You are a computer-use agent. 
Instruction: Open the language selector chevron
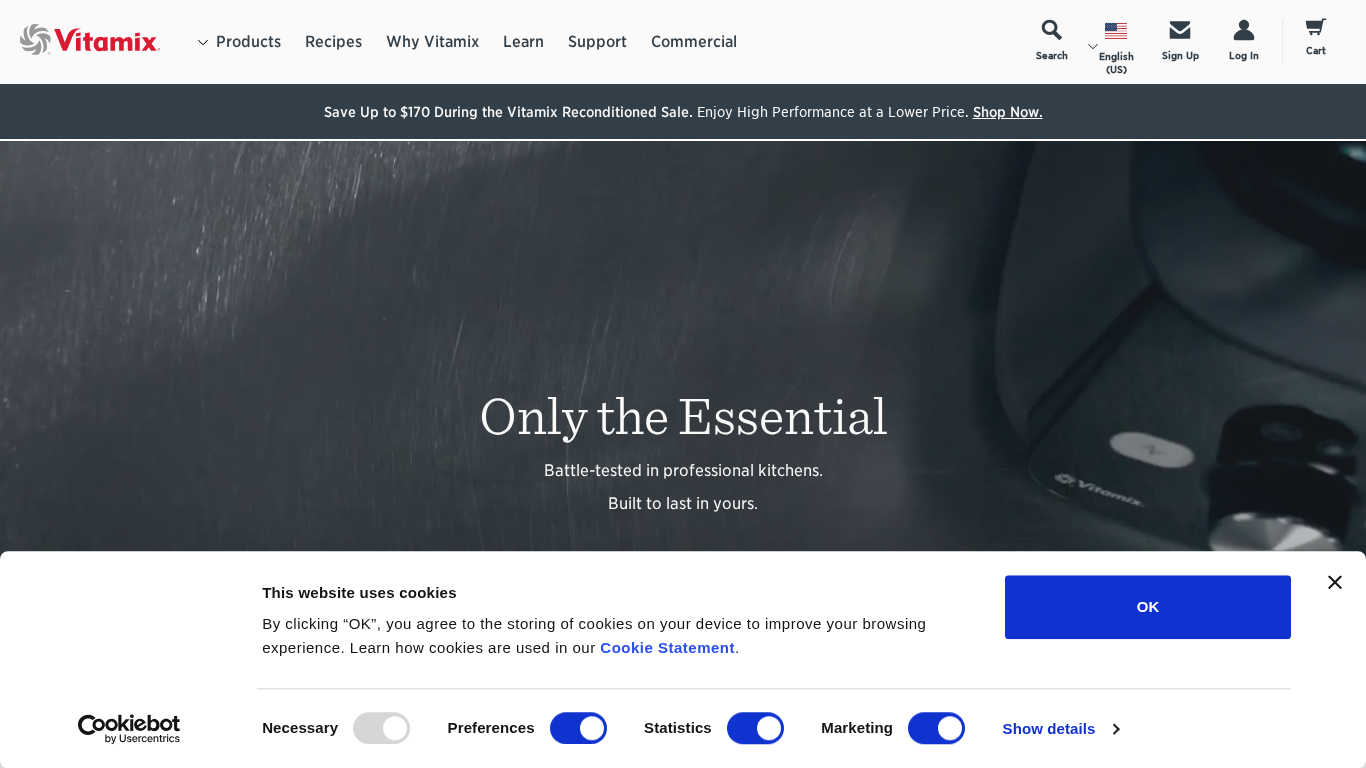point(1093,46)
